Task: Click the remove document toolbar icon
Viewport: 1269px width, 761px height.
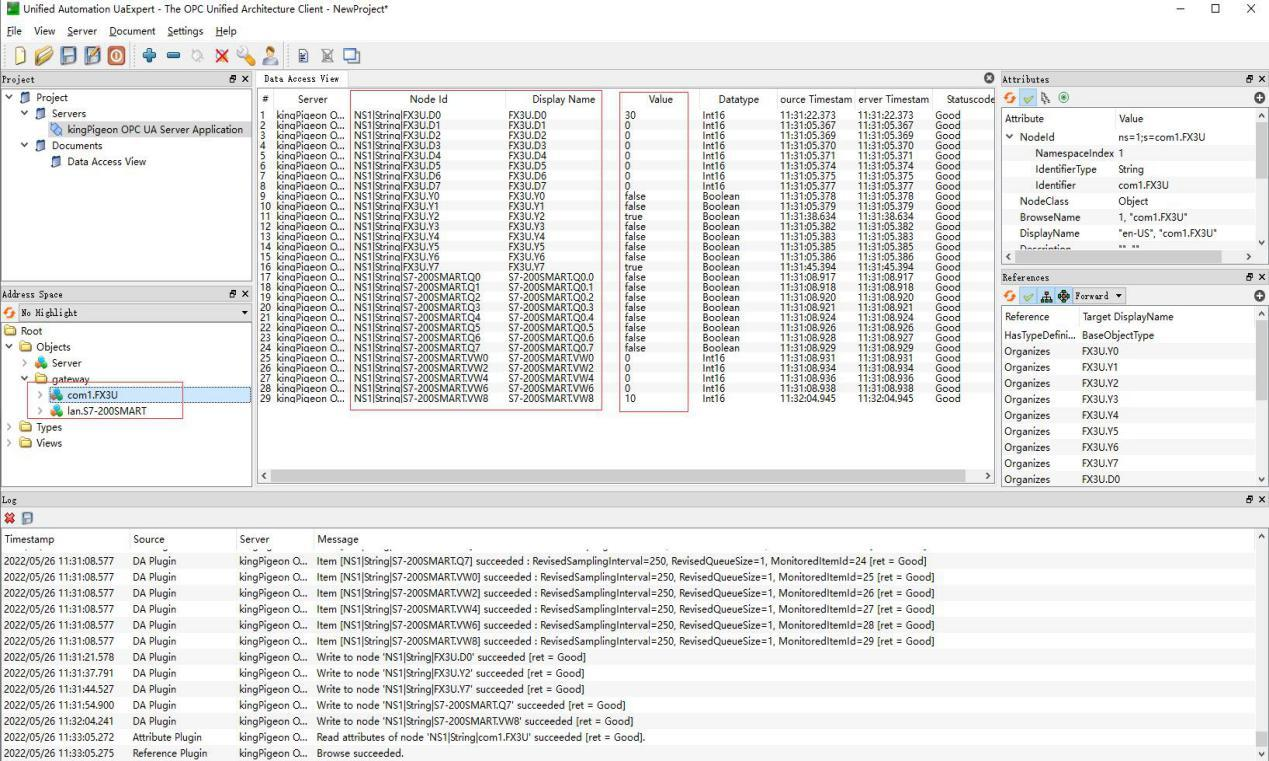Action: click(x=326, y=57)
